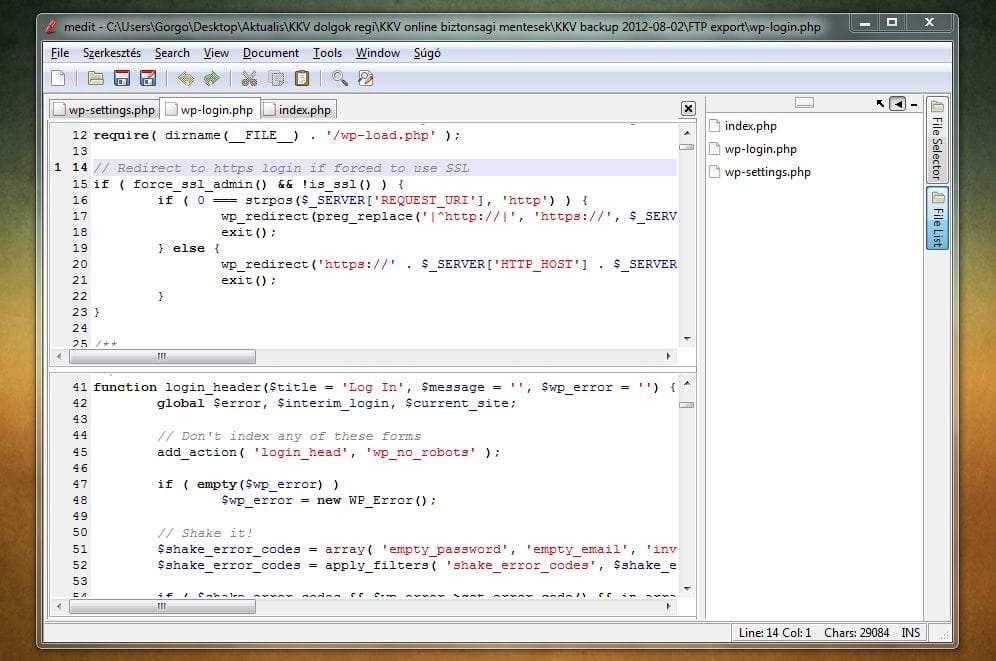Click down arrow of lower pane vertical scrollbar
Viewport: 996px width, 661px height.
(x=687, y=589)
